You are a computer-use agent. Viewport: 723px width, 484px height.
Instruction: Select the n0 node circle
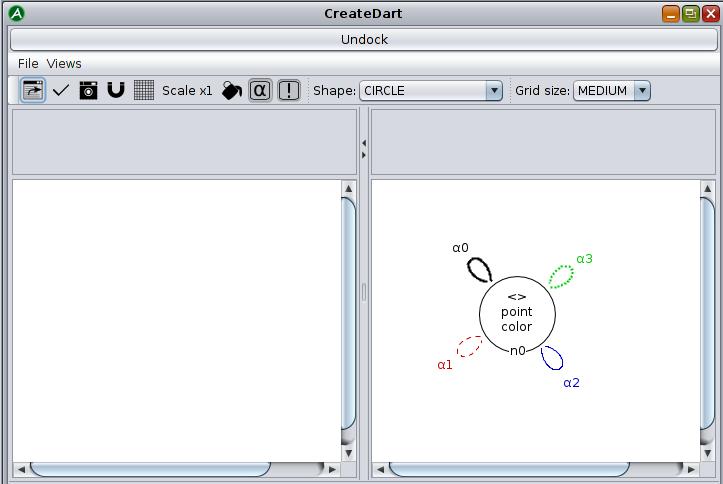click(x=517, y=314)
